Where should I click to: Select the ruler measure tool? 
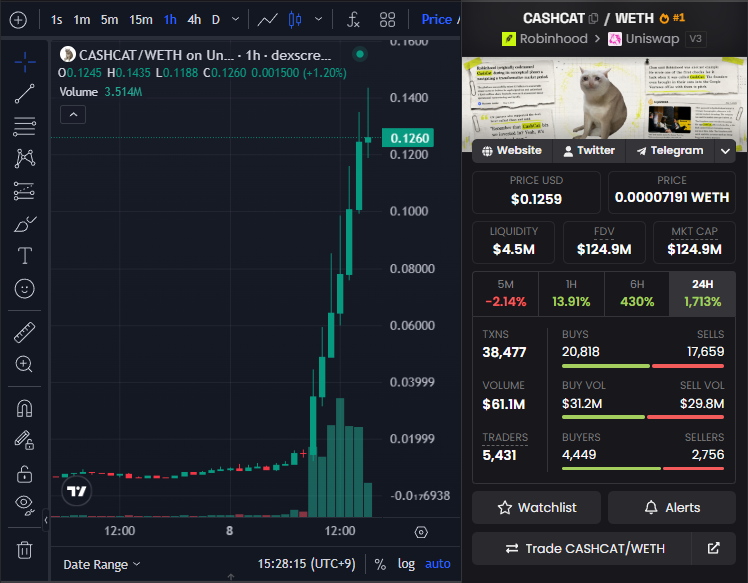click(x=25, y=333)
